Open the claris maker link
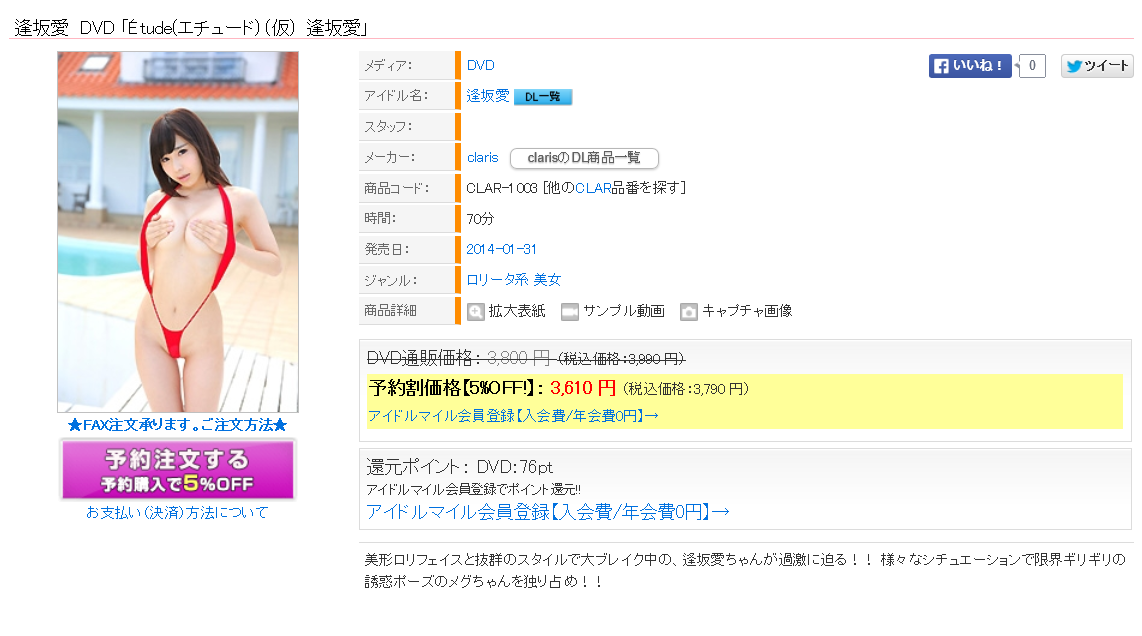The width and height of the screenshot is (1142, 636). click(x=482, y=157)
